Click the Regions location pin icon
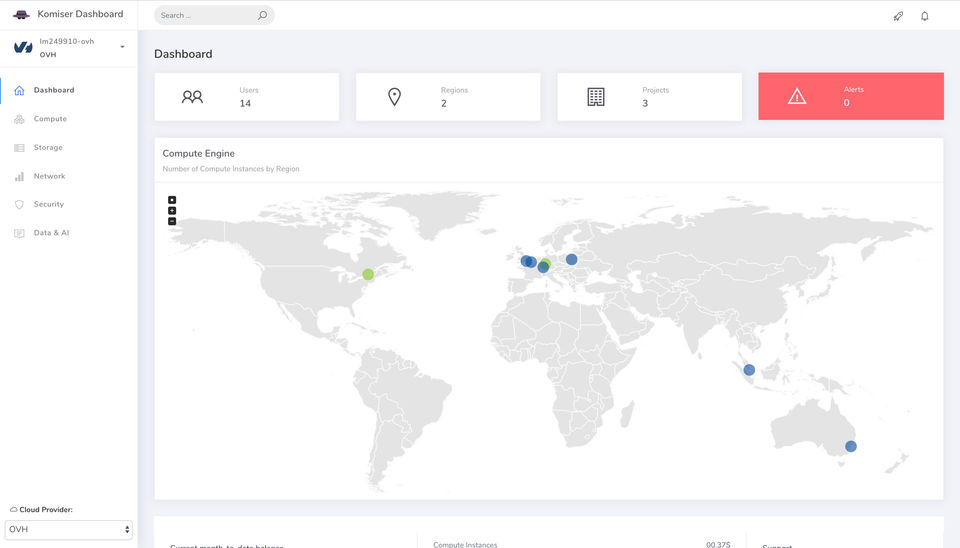The image size is (960, 548). 394,97
